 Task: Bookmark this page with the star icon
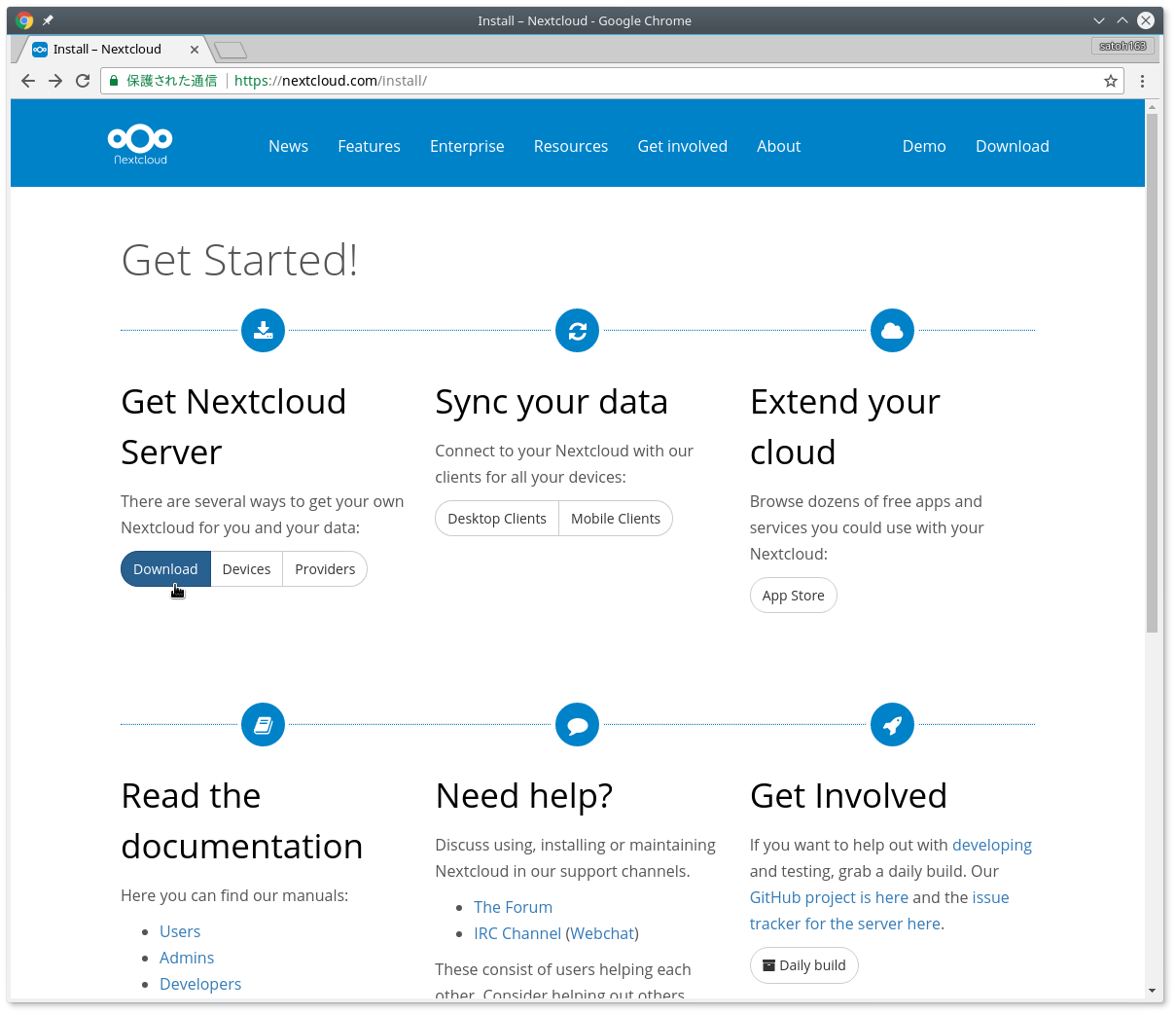point(1111,81)
